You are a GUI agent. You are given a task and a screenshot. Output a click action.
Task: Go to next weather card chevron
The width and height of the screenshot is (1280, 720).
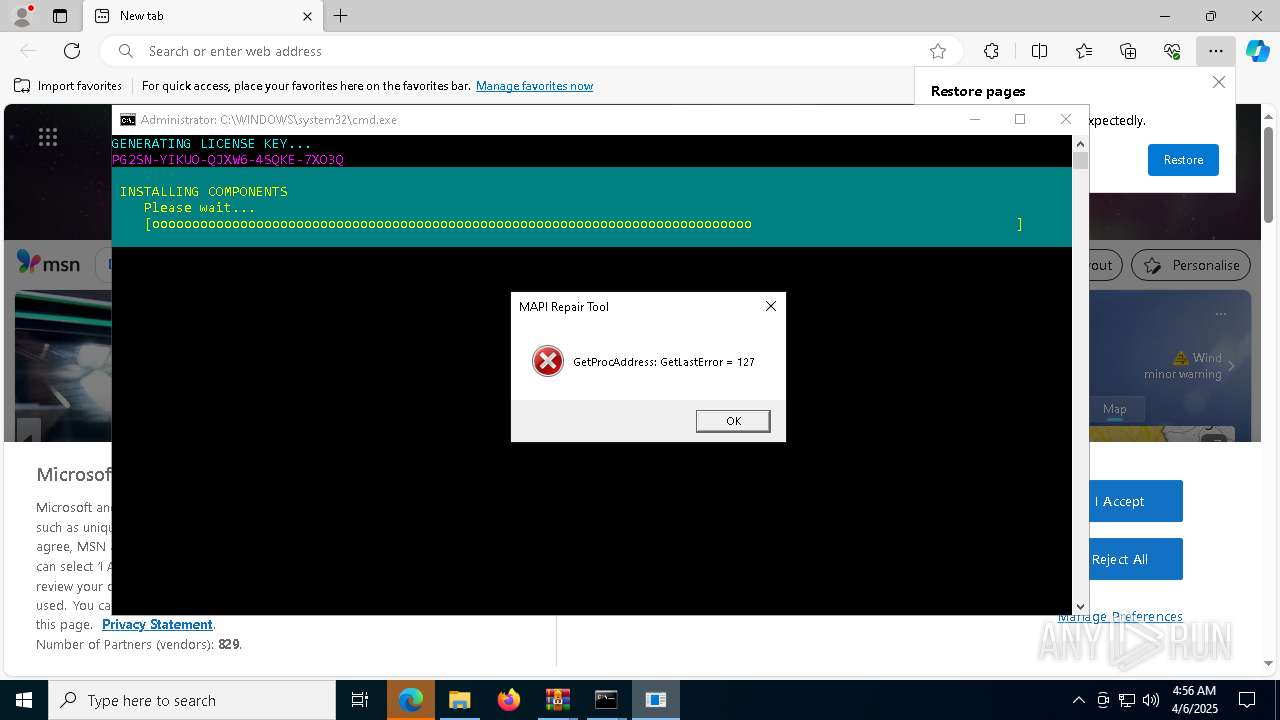click(1231, 366)
